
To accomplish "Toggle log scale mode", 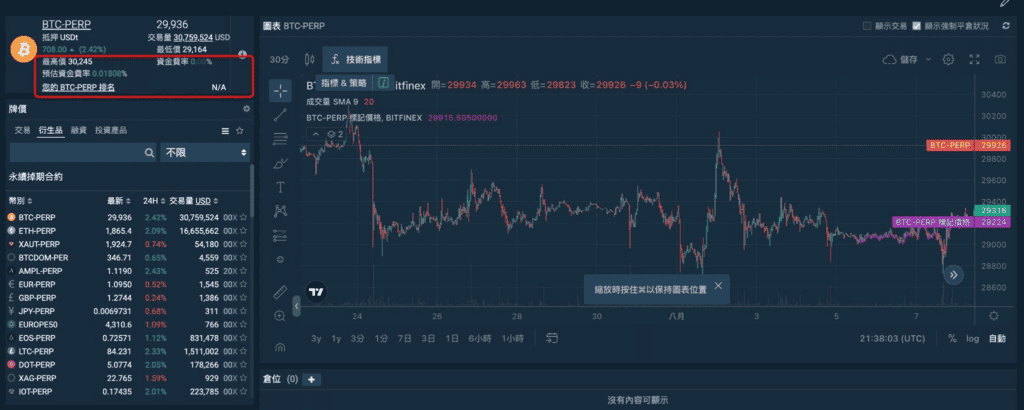I will (x=973, y=338).
